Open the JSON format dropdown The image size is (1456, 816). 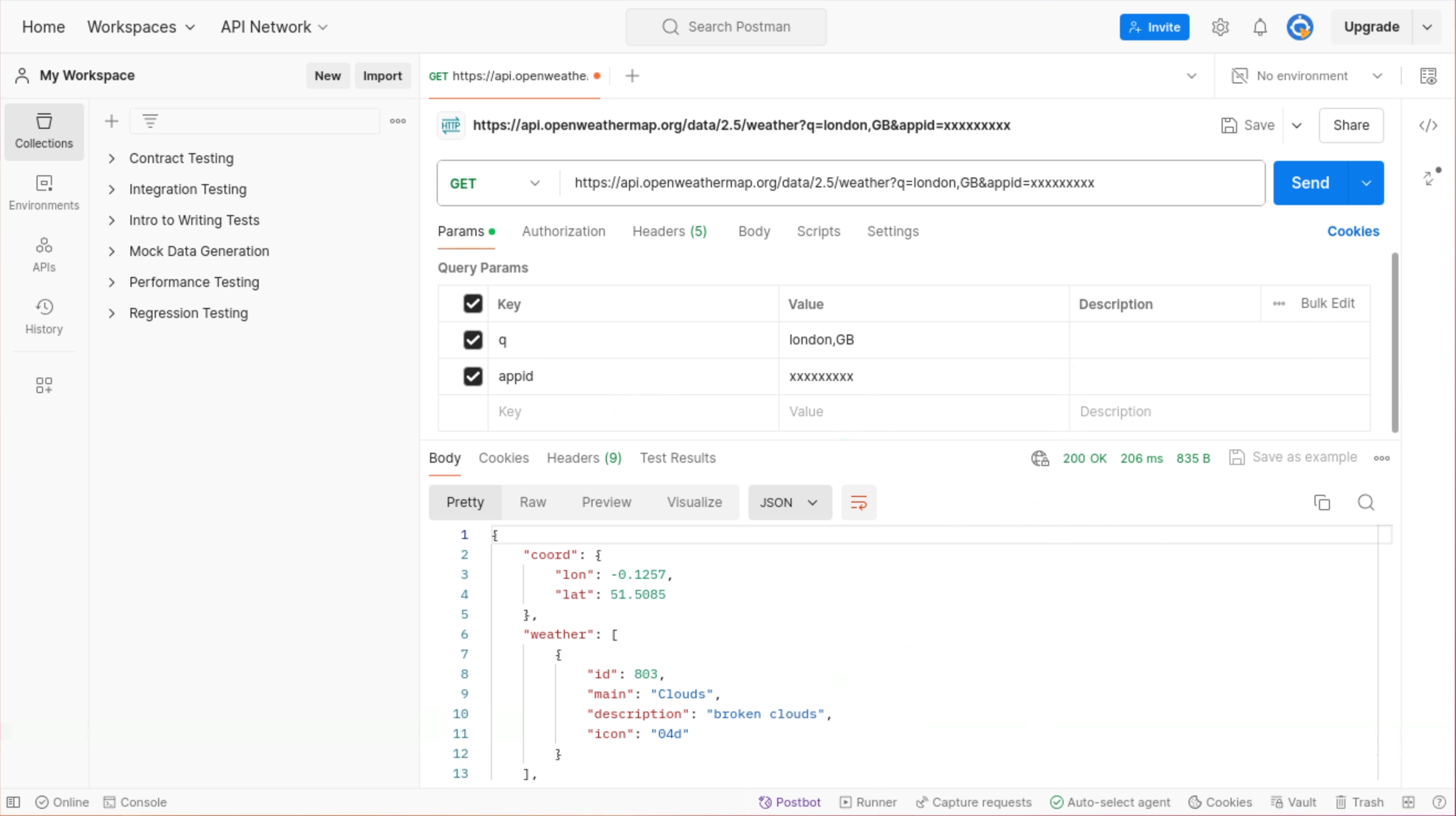pyautogui.click(x=789, y=502)
